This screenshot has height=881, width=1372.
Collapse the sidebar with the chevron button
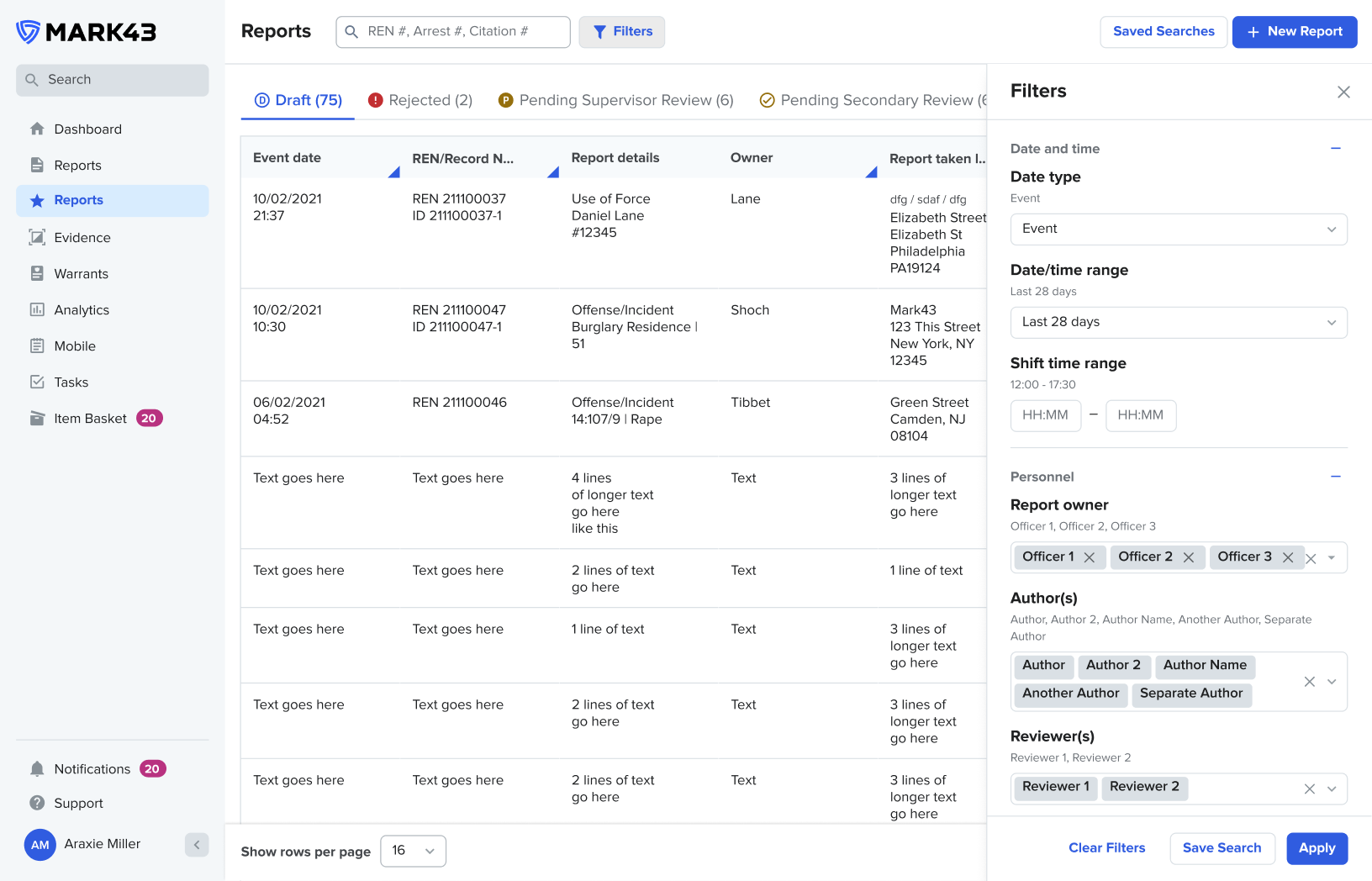coord(197,845)
